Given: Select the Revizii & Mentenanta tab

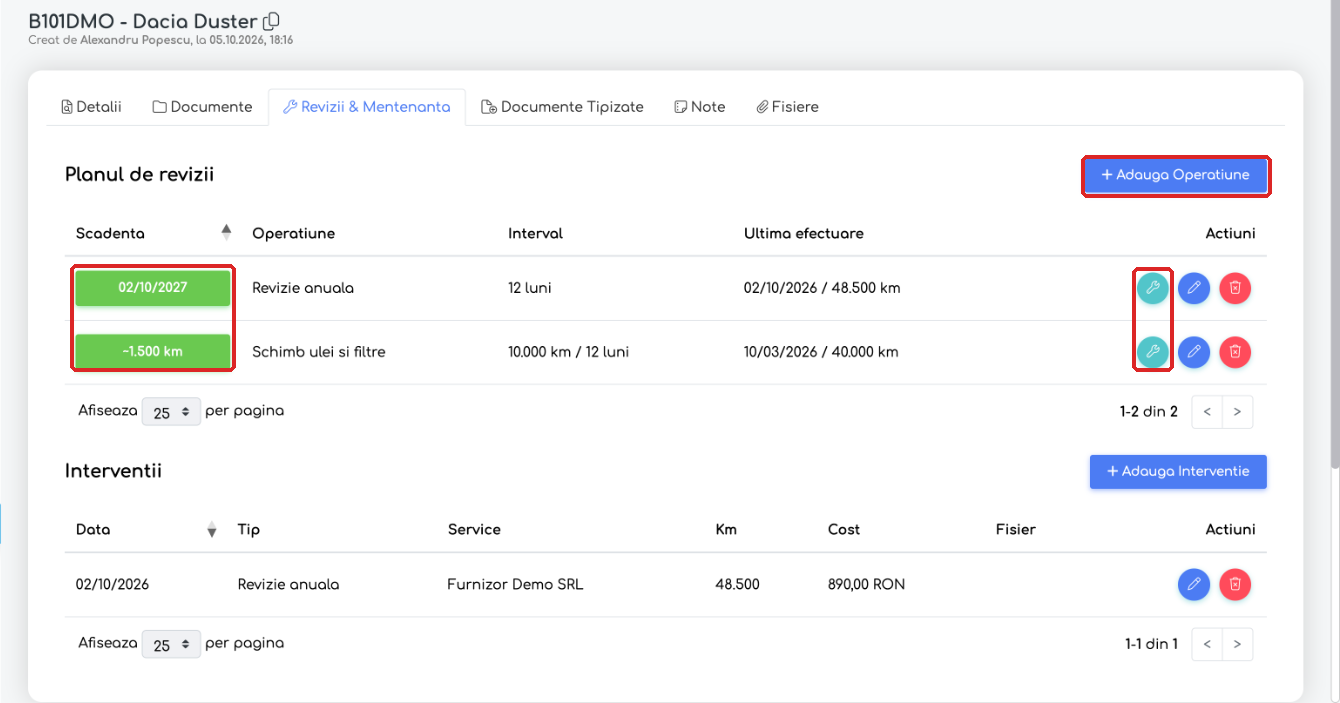Looking at the screenshot, I should (x=366, y=107).
